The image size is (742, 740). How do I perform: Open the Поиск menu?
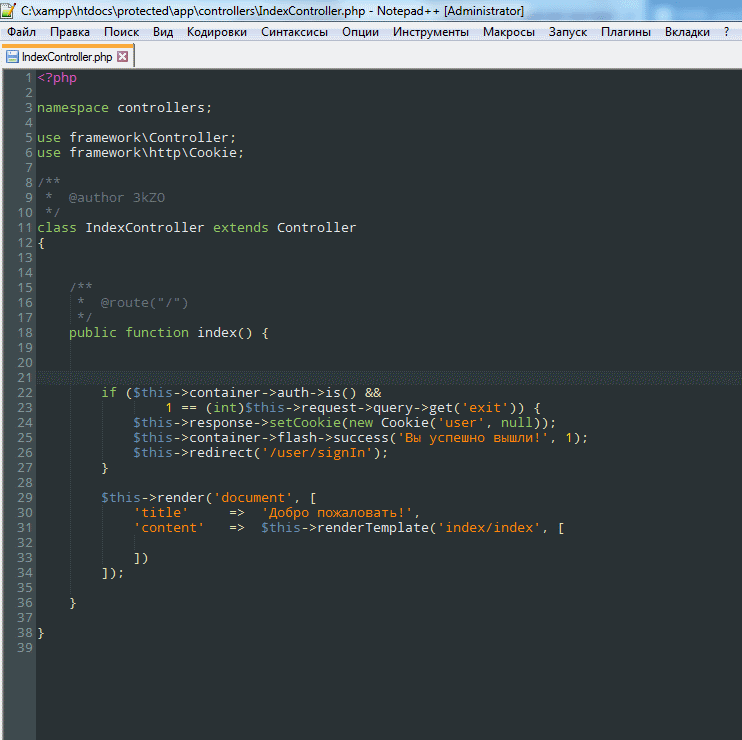(x=122, y=32)
